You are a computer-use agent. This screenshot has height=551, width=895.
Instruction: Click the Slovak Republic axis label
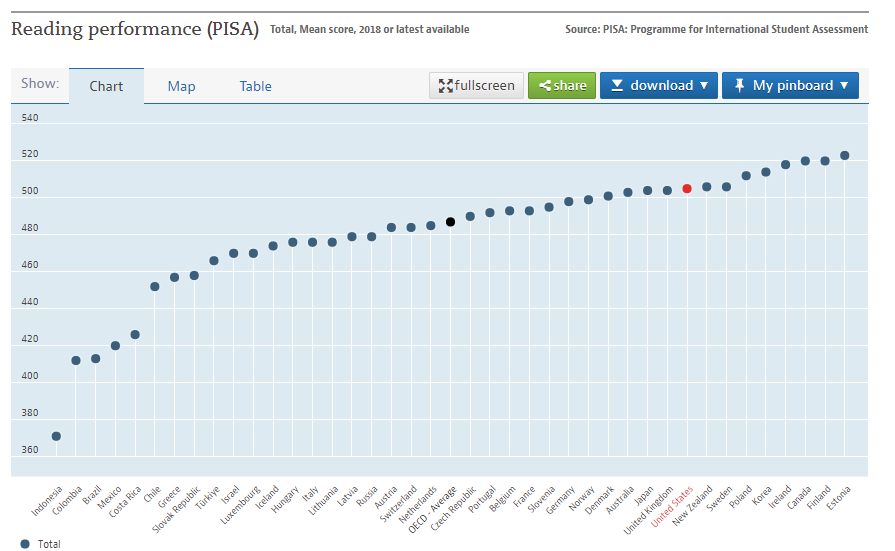coord(176,509)
